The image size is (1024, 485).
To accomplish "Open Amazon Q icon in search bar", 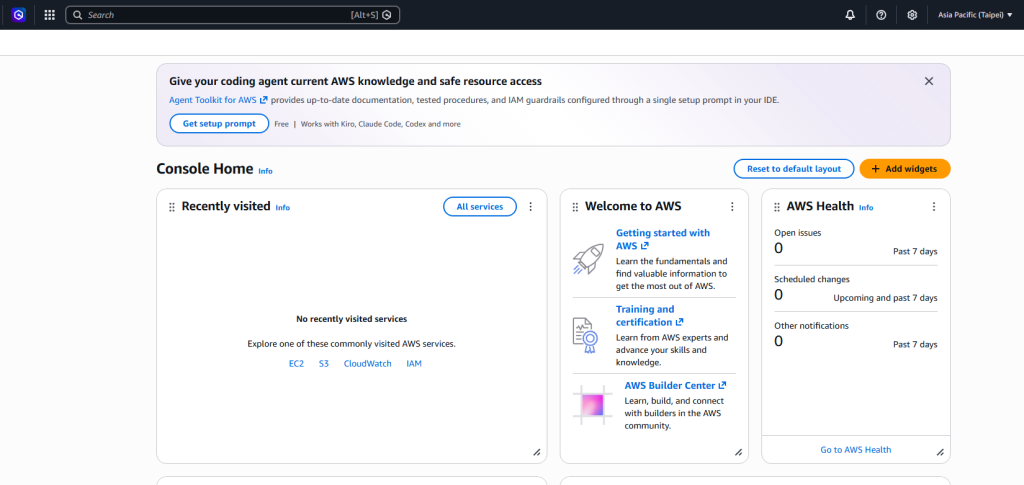I will 387,15.
